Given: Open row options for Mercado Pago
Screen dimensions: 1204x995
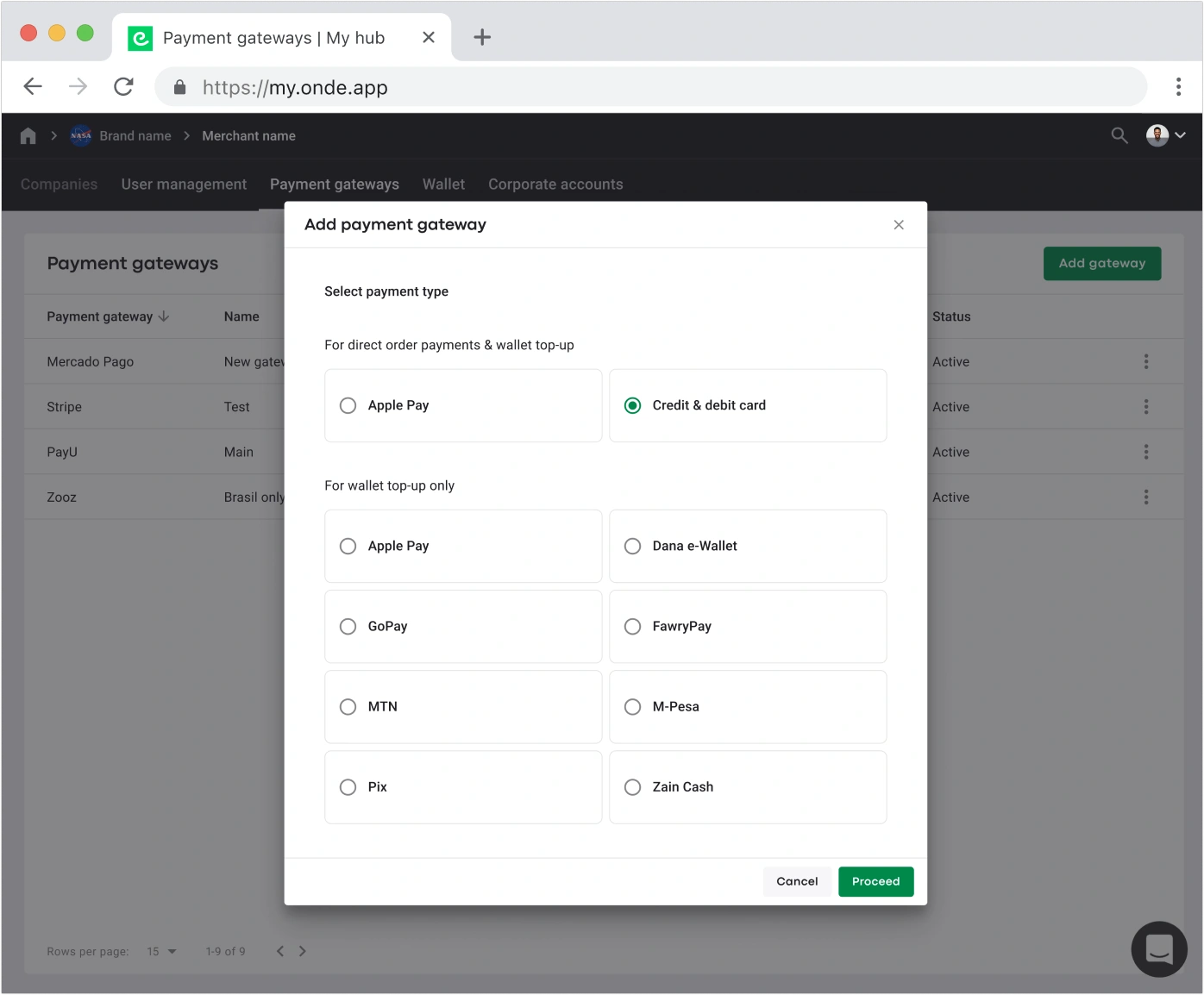Looking at the screenshot, I should [x=1145, y=362].
